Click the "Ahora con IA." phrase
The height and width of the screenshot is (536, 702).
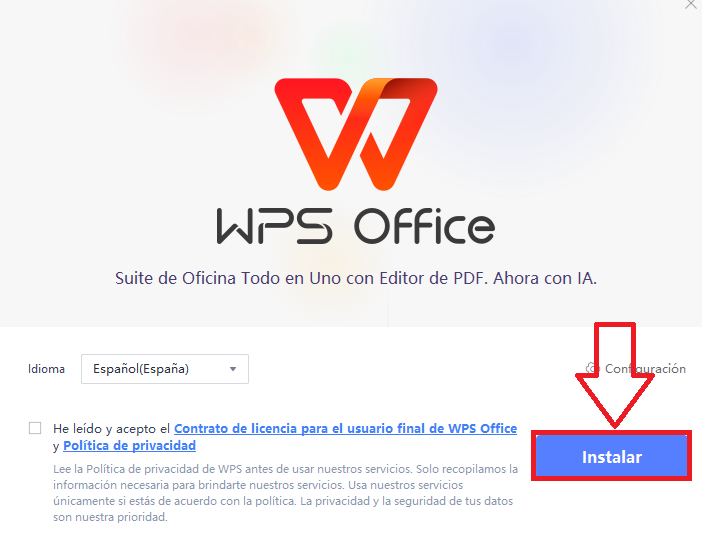tap(545, 278)
